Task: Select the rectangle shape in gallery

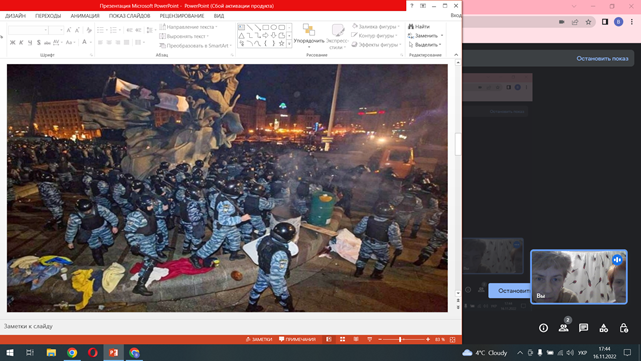Action: pos(266,27)
